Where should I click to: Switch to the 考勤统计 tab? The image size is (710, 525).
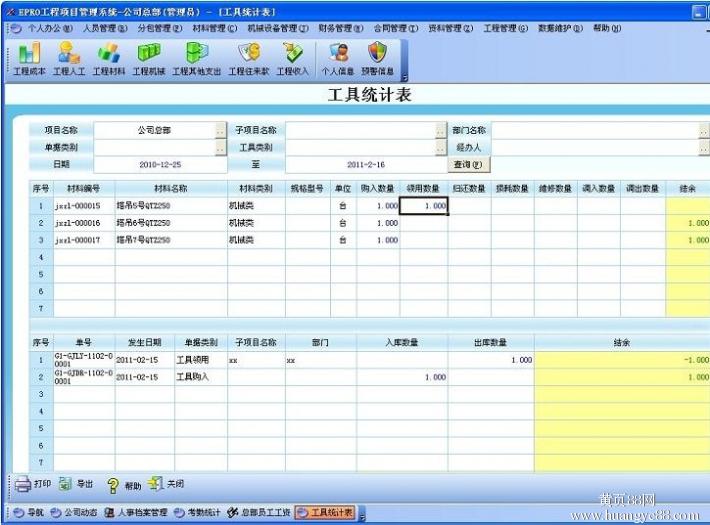click(197, 513)
